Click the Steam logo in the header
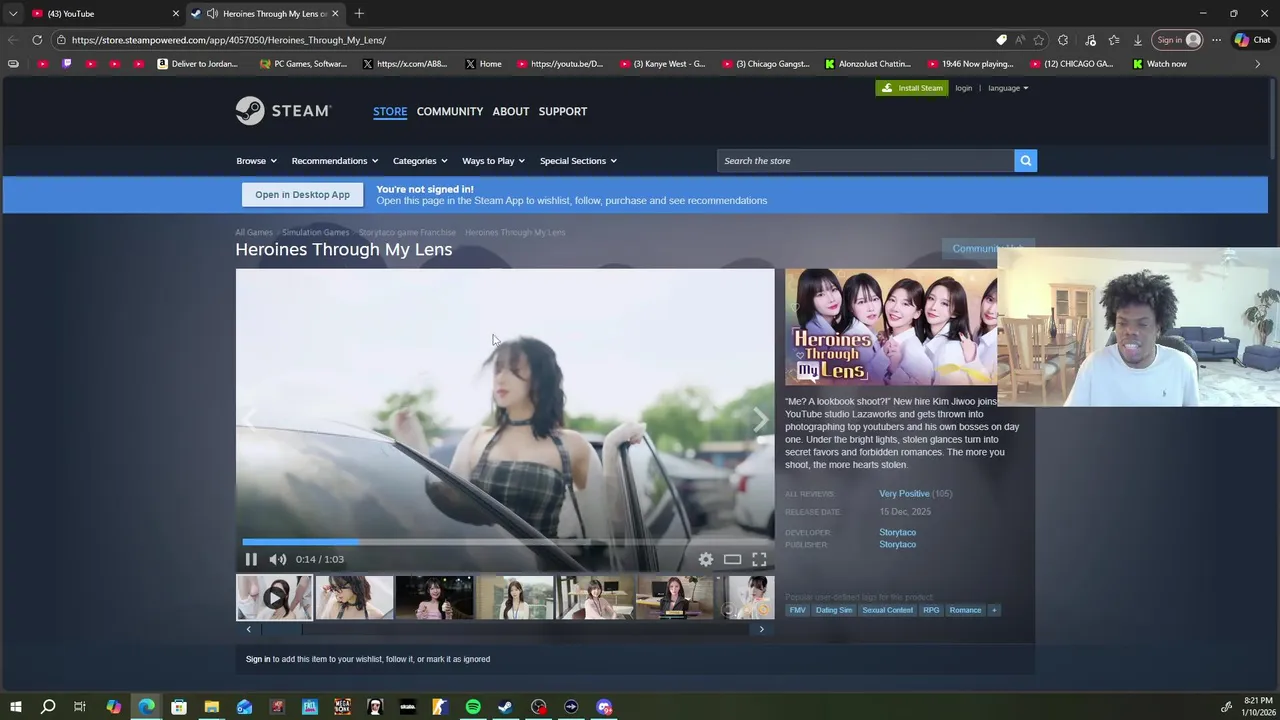 pyautogui.click(x=283, y=110)
